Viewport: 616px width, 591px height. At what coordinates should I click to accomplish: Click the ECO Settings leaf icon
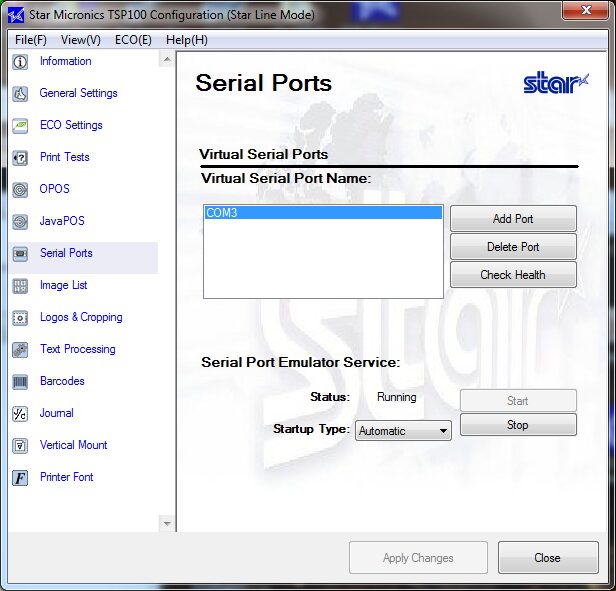pos(20,126)
